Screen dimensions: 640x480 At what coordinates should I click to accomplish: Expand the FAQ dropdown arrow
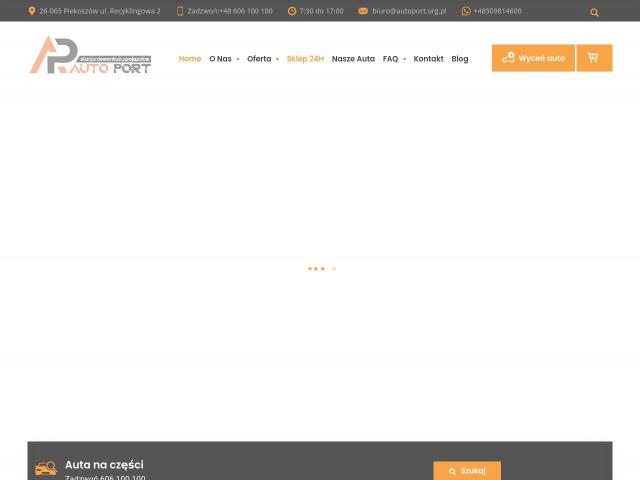(404, 59)
